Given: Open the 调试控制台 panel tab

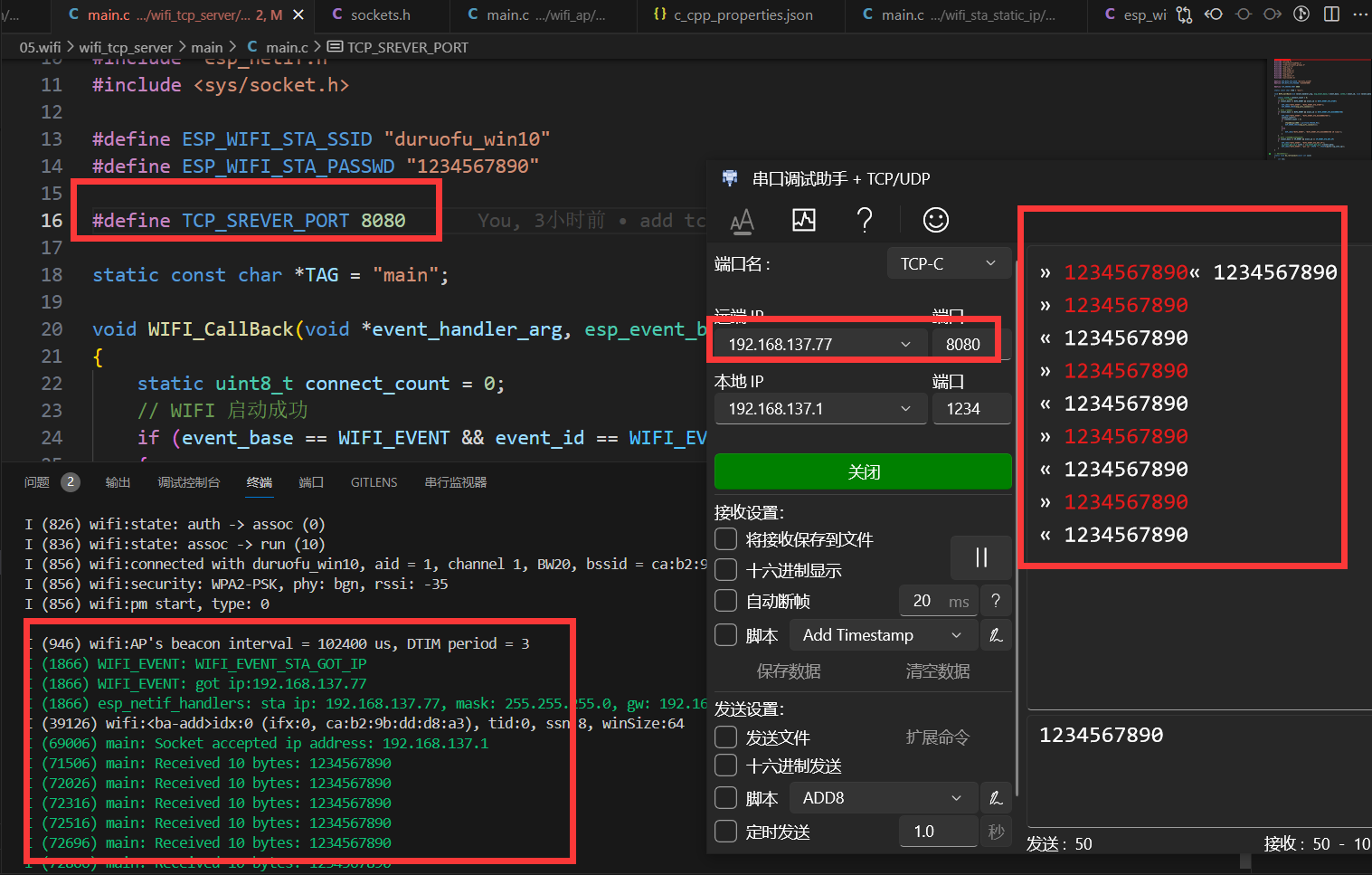Looking at the screenshot, I should click(188, 482).
